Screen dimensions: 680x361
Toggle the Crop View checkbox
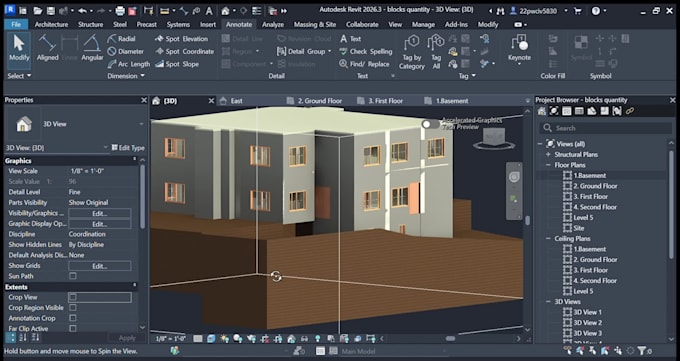tap(73, 297)
